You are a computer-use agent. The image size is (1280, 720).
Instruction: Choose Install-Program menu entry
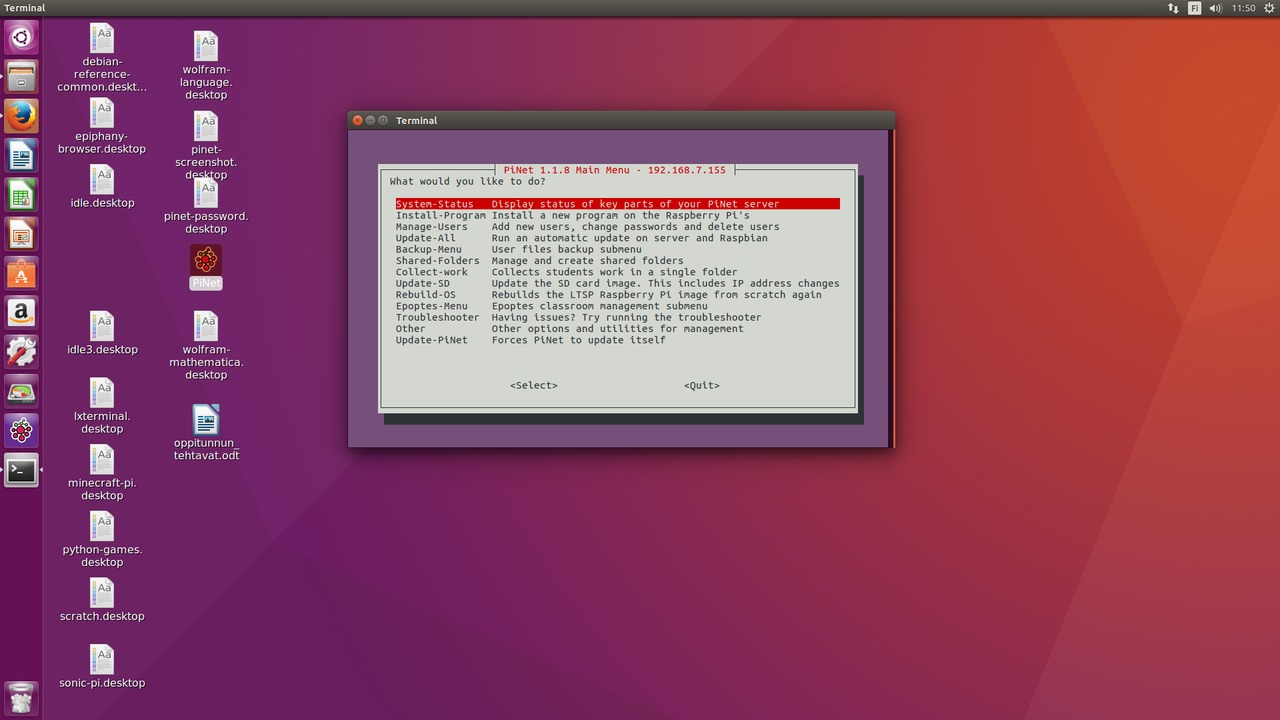tap(617, 215)
